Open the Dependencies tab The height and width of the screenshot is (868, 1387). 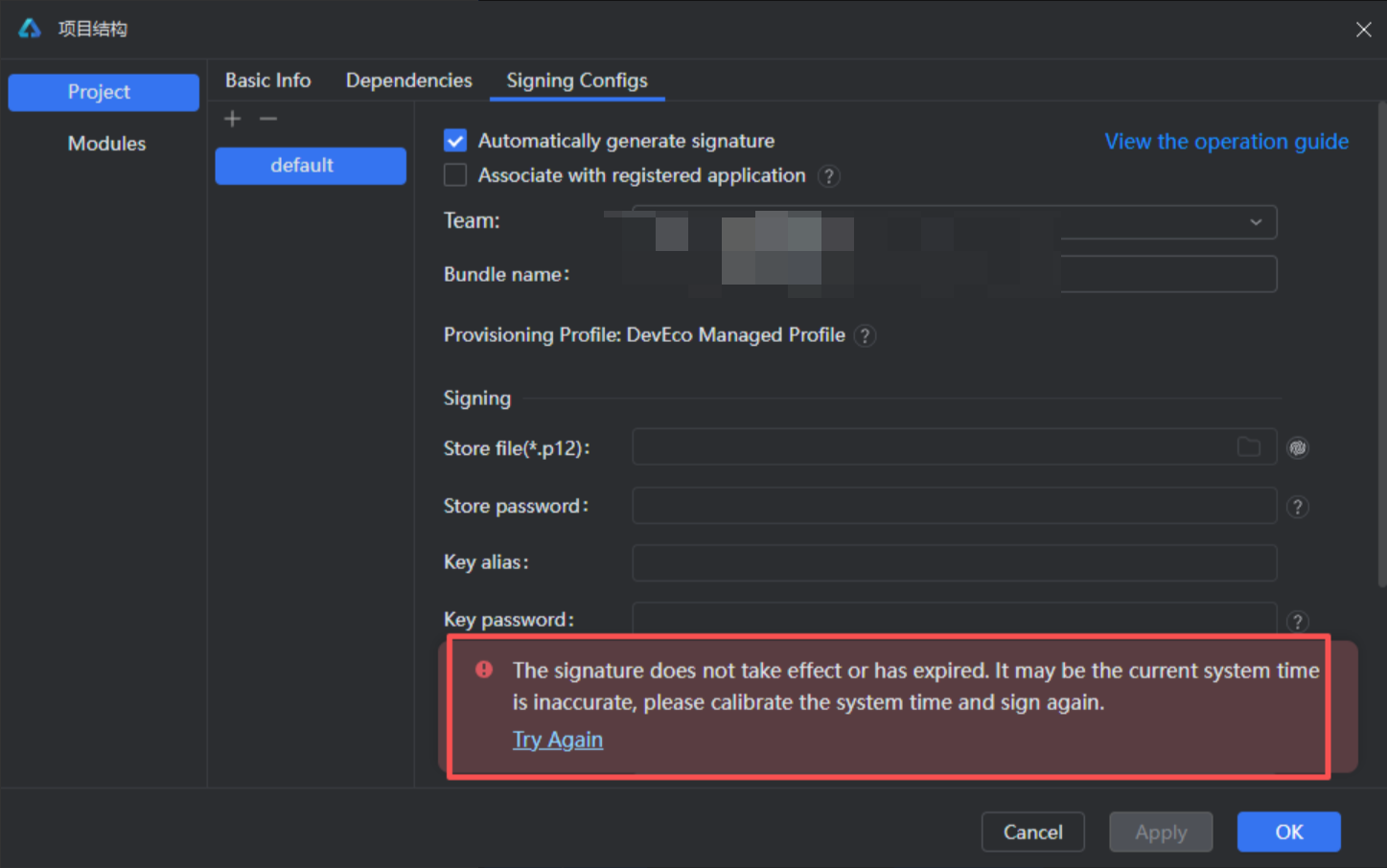(409, 80)
